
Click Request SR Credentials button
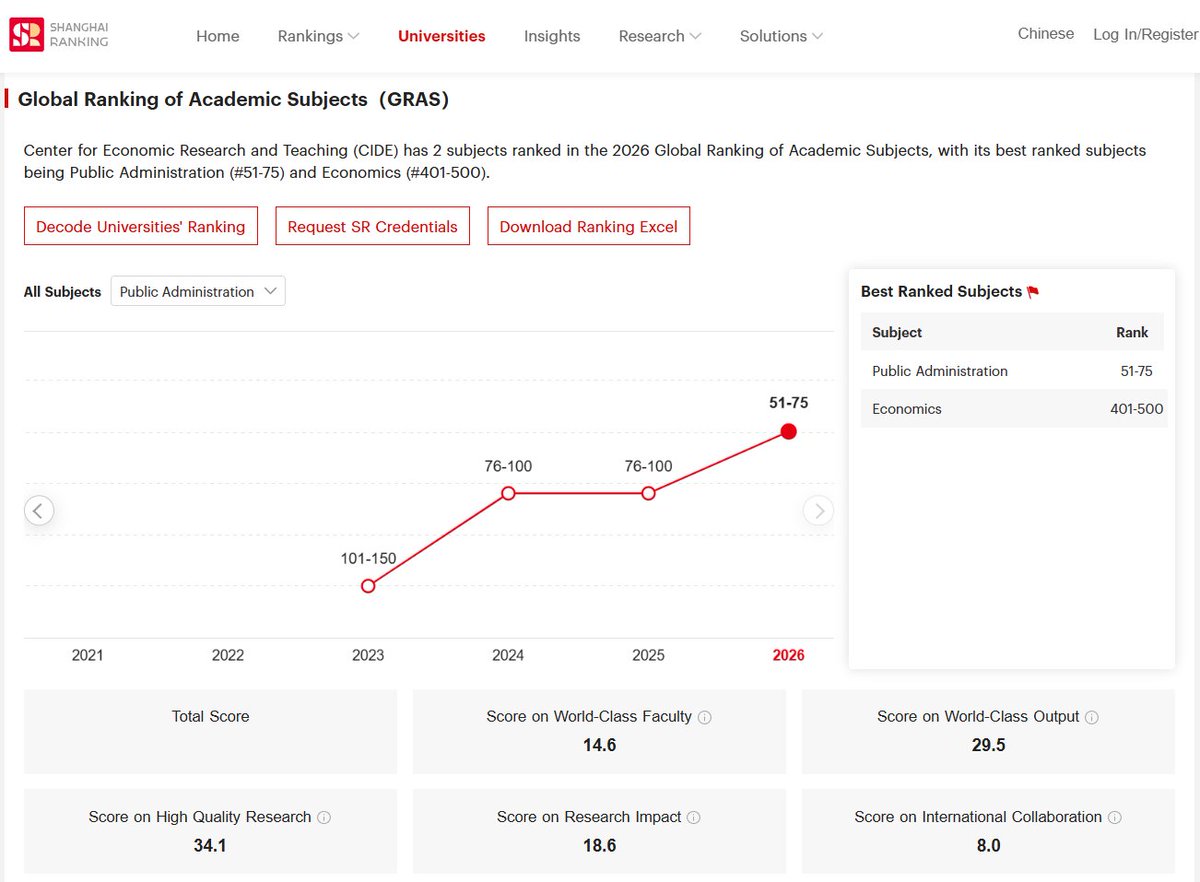click(x=372, y=226)
